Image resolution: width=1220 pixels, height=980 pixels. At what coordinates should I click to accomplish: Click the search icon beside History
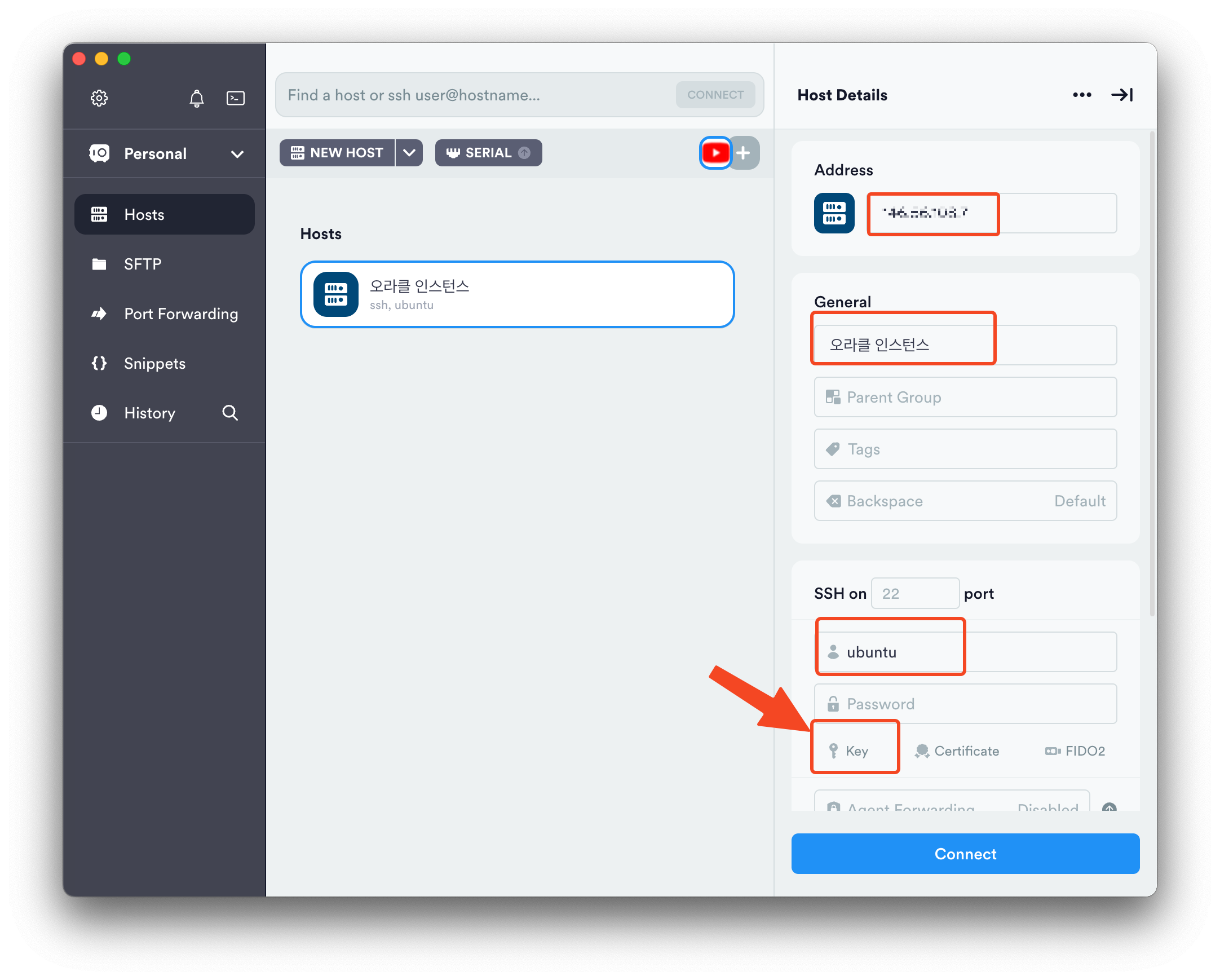click(x=230, y=413)
